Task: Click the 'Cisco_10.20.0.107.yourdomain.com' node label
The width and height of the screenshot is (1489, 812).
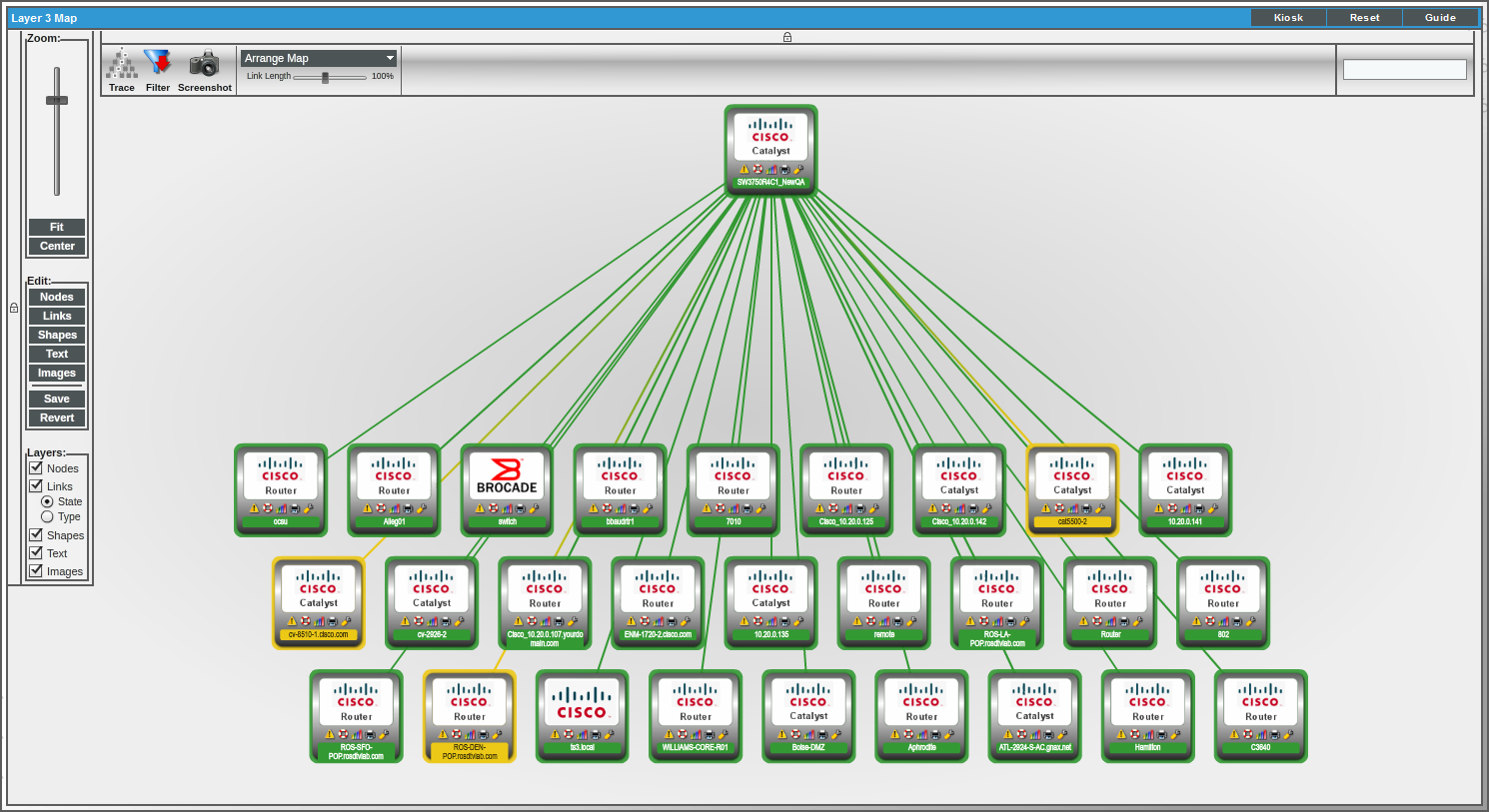Action: [x=545, y=639]
